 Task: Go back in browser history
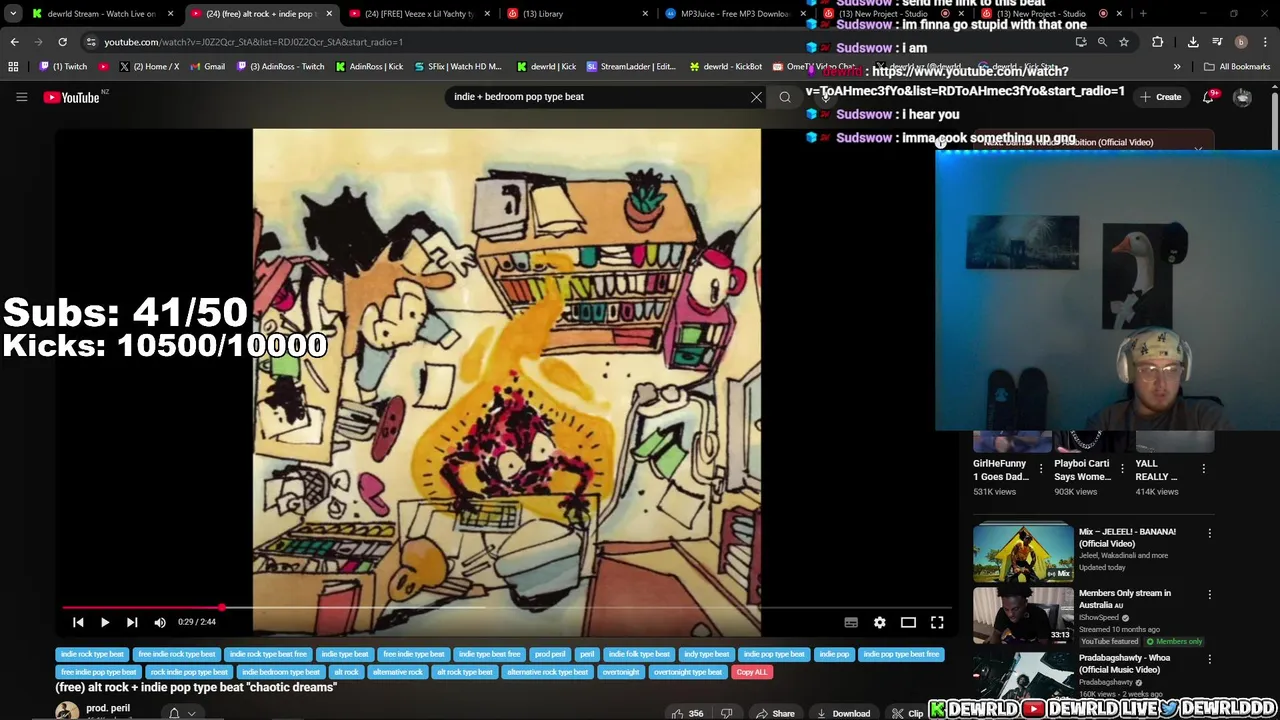click(14, 42)
